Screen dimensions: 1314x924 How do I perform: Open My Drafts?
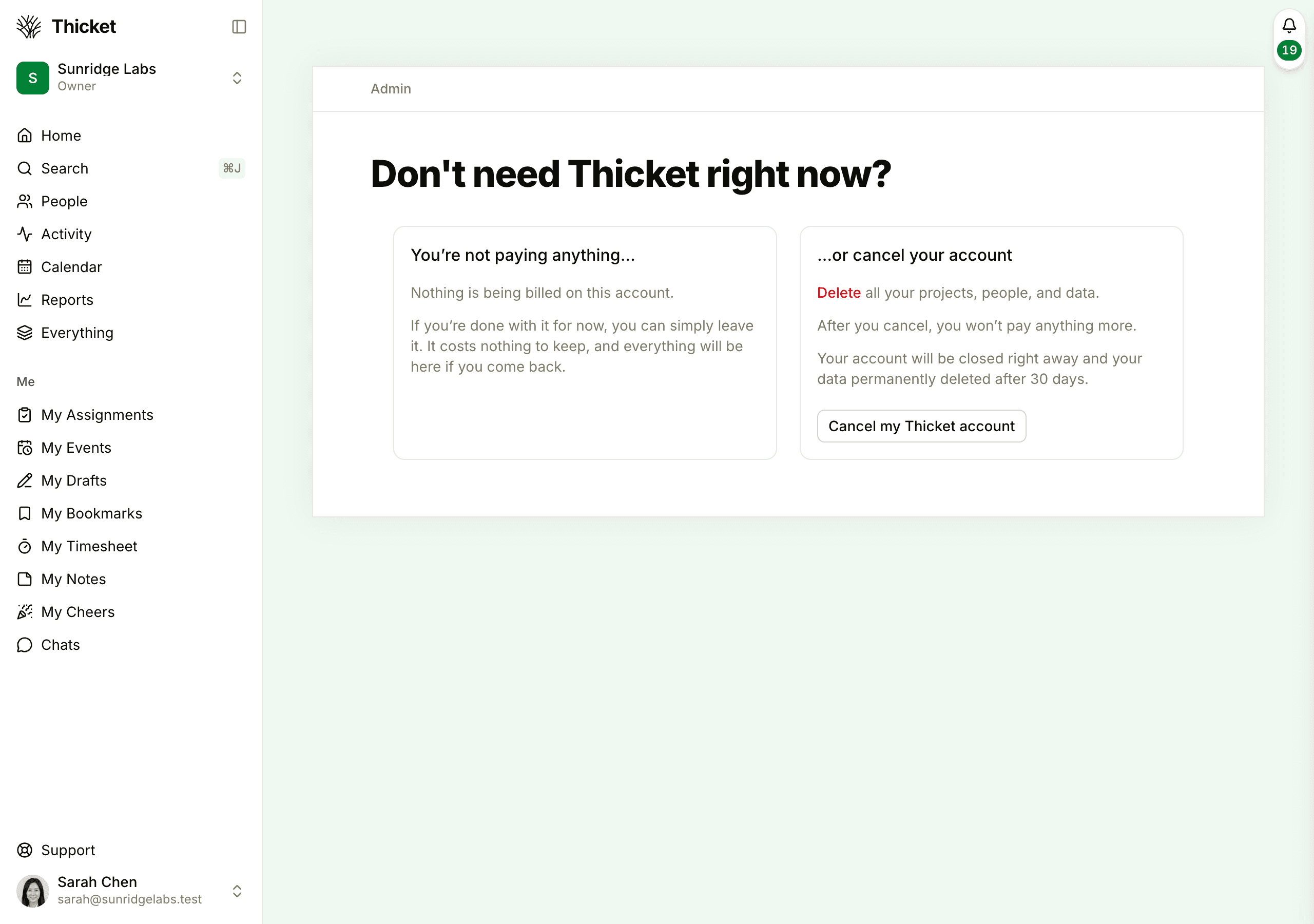point(131,480)
